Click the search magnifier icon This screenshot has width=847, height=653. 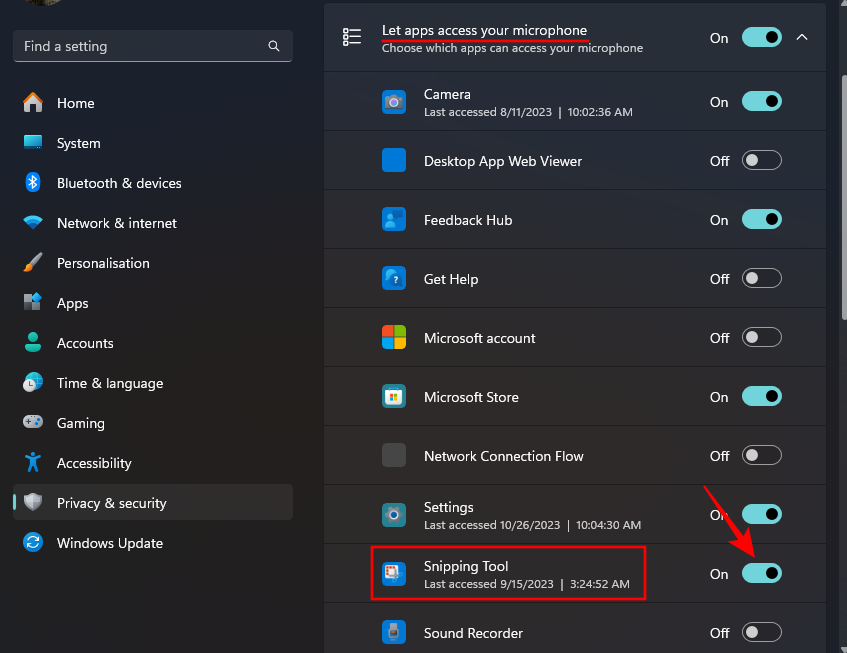(274, 46)
